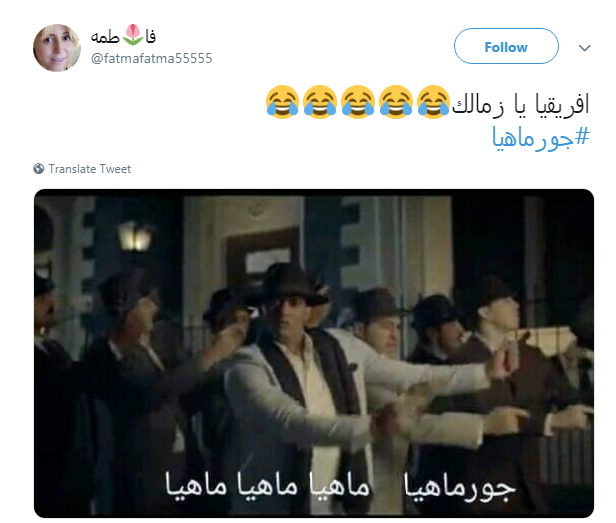Click the tweet text افريقيا يا زمالك
Viewport: 616px width, 523px height.
(521, 105)
